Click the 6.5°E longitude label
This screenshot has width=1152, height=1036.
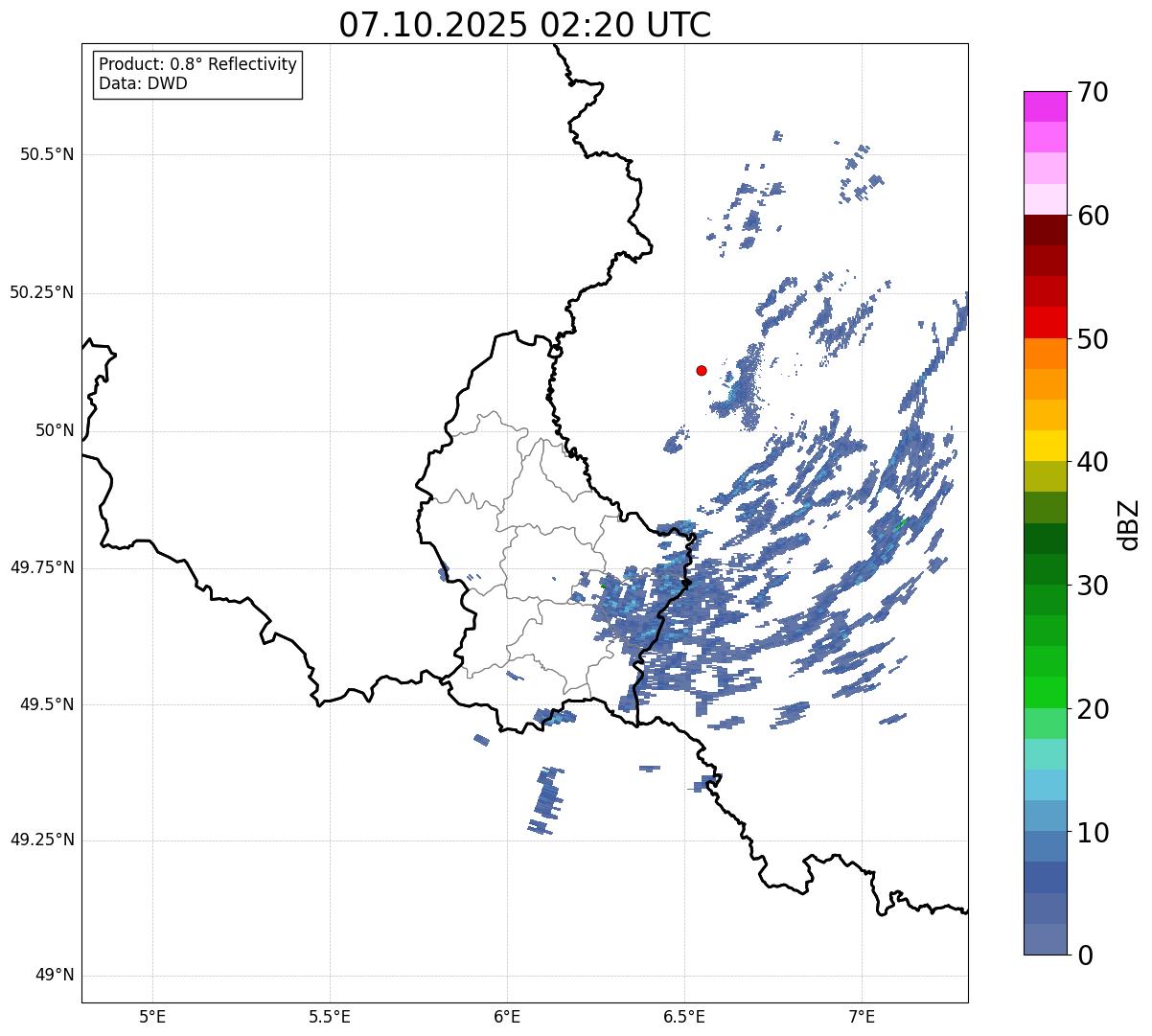click(684, 1016)
